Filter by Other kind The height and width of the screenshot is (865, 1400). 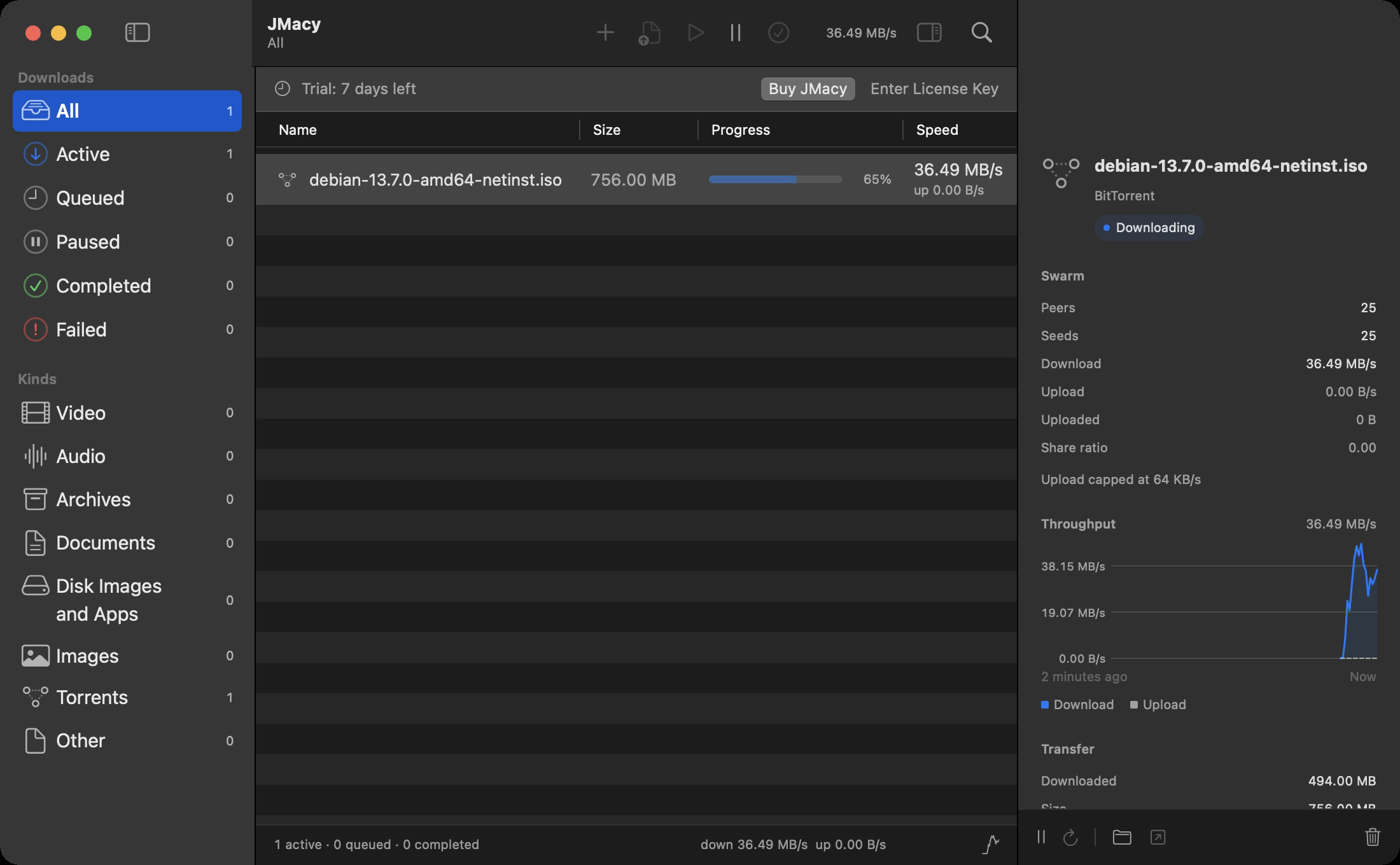point(127,740)
